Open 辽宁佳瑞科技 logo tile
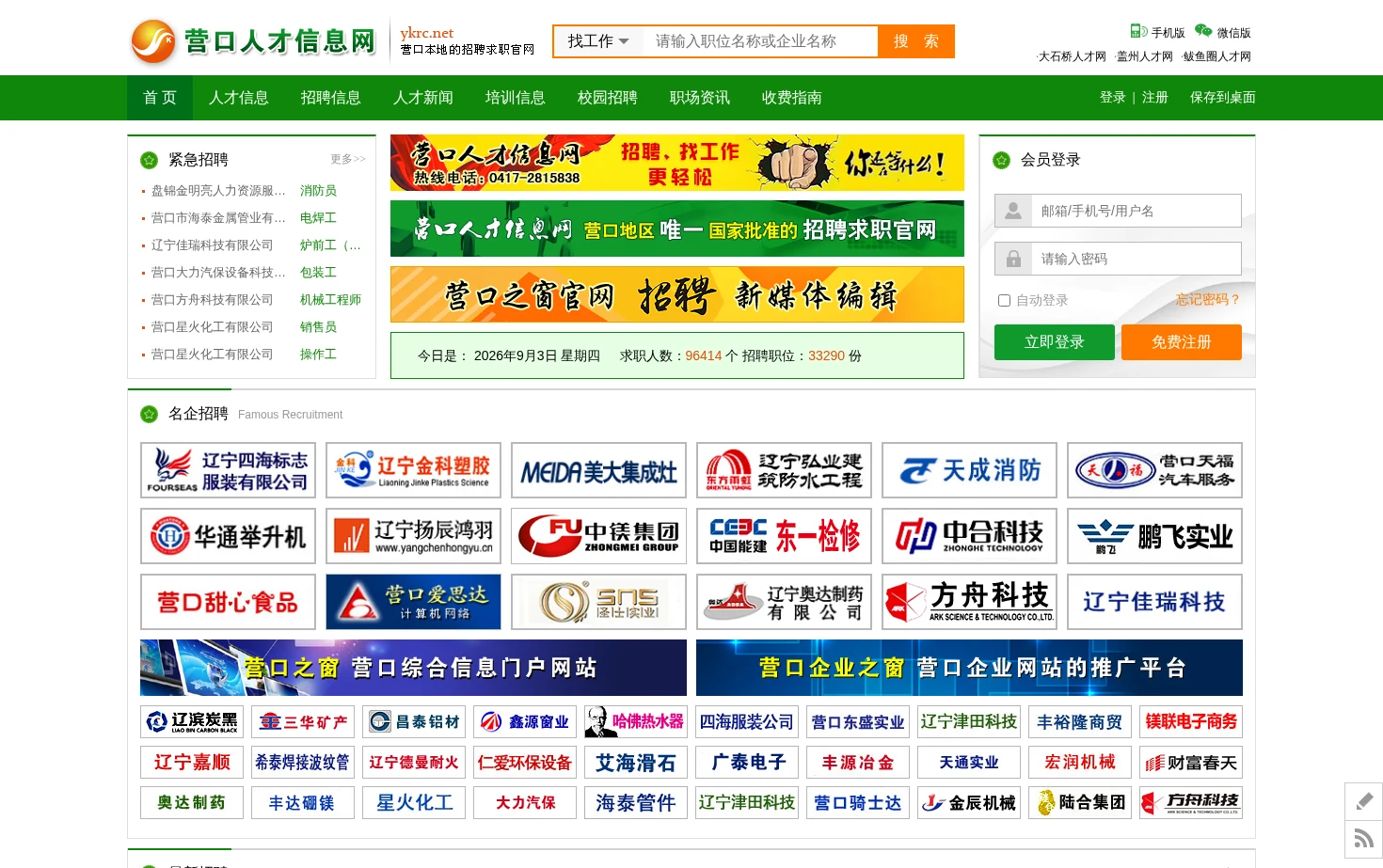This screenshot has width=1383, height=868. [x=1154, y=602]
